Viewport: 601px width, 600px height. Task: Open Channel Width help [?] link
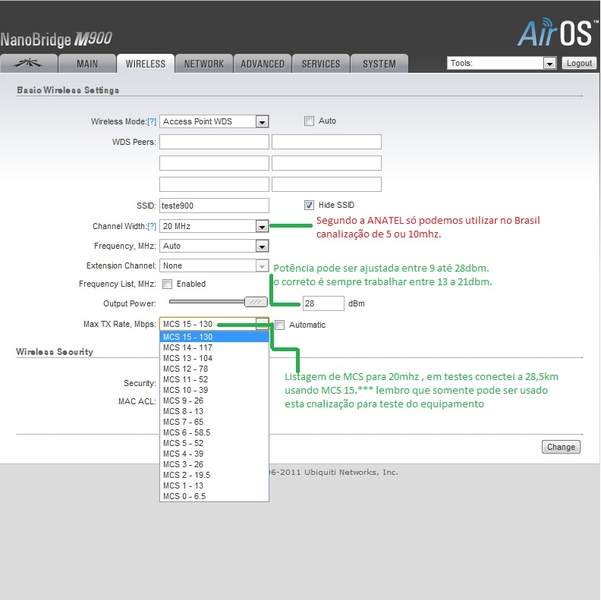point(152,226)
